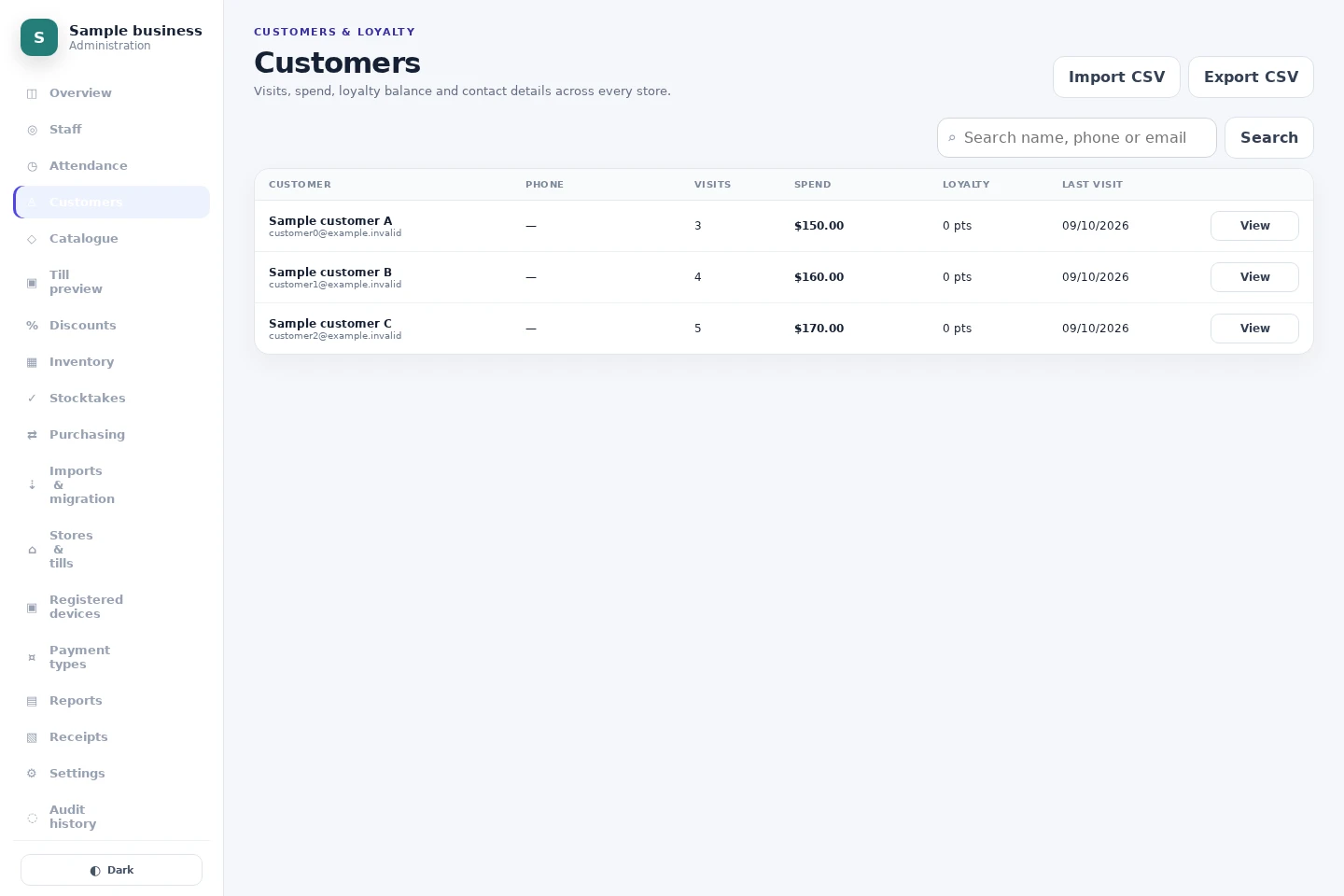View Sample customer B details
Image resolution: width=1344 pixels, height=896 pixels.
pyautogui.click(x=1254, y=277)
